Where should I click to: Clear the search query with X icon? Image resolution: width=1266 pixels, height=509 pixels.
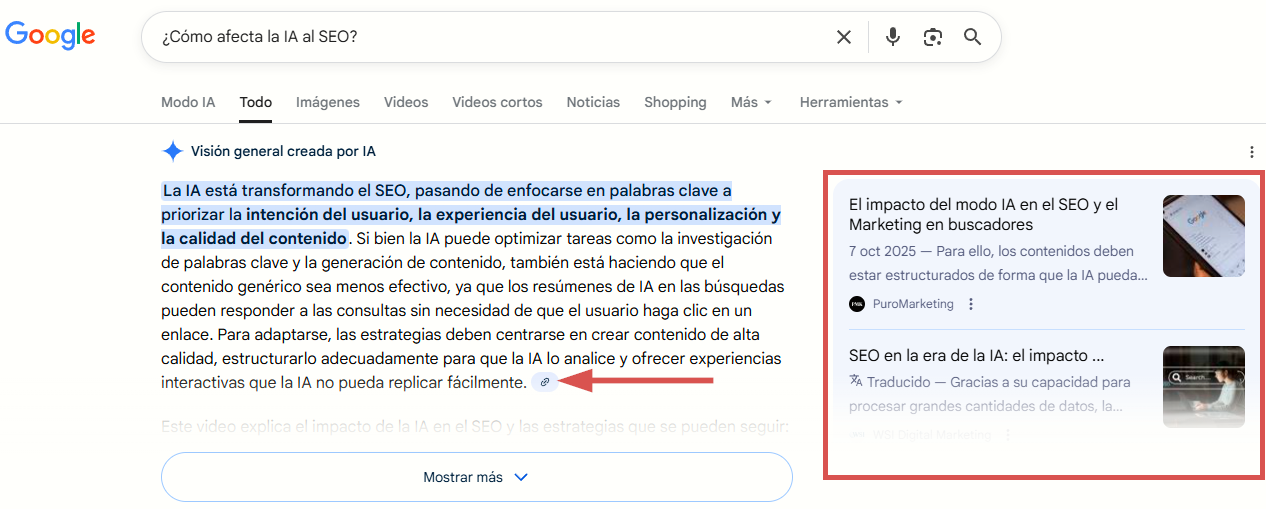[844, 37]
